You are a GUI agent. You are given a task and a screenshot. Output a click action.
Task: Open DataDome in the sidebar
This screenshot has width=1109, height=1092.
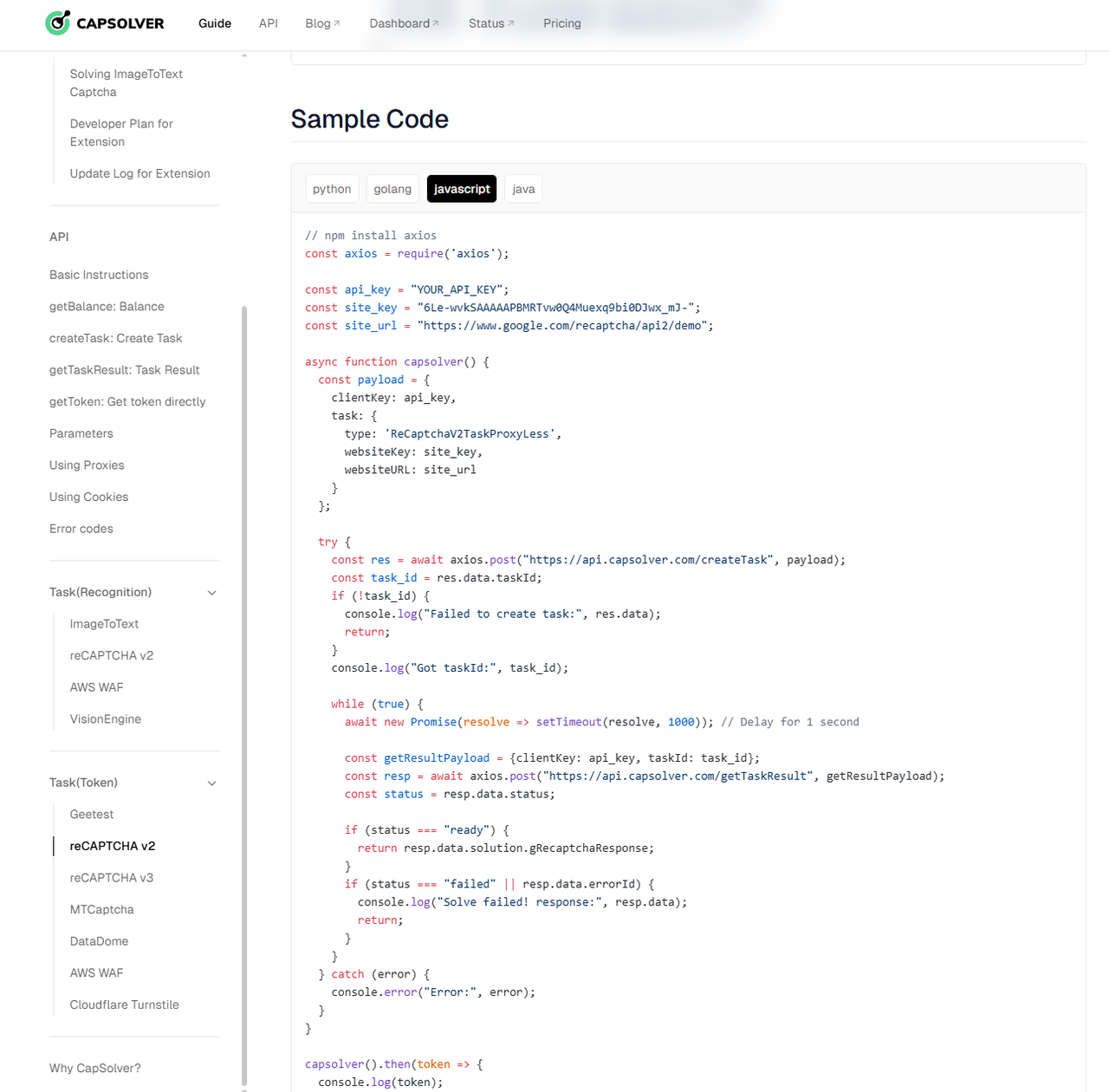[100, 941]
